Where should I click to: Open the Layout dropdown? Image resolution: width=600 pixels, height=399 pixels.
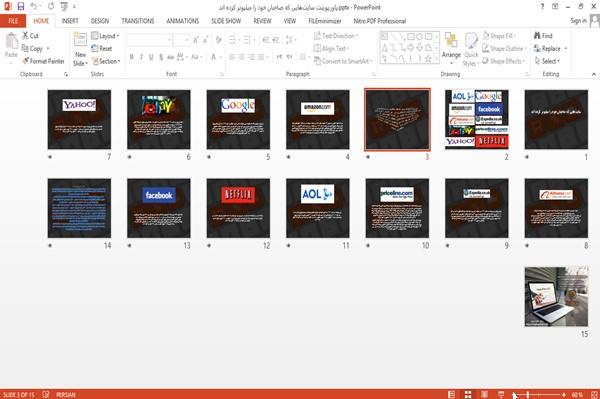[x=106, y=36]
